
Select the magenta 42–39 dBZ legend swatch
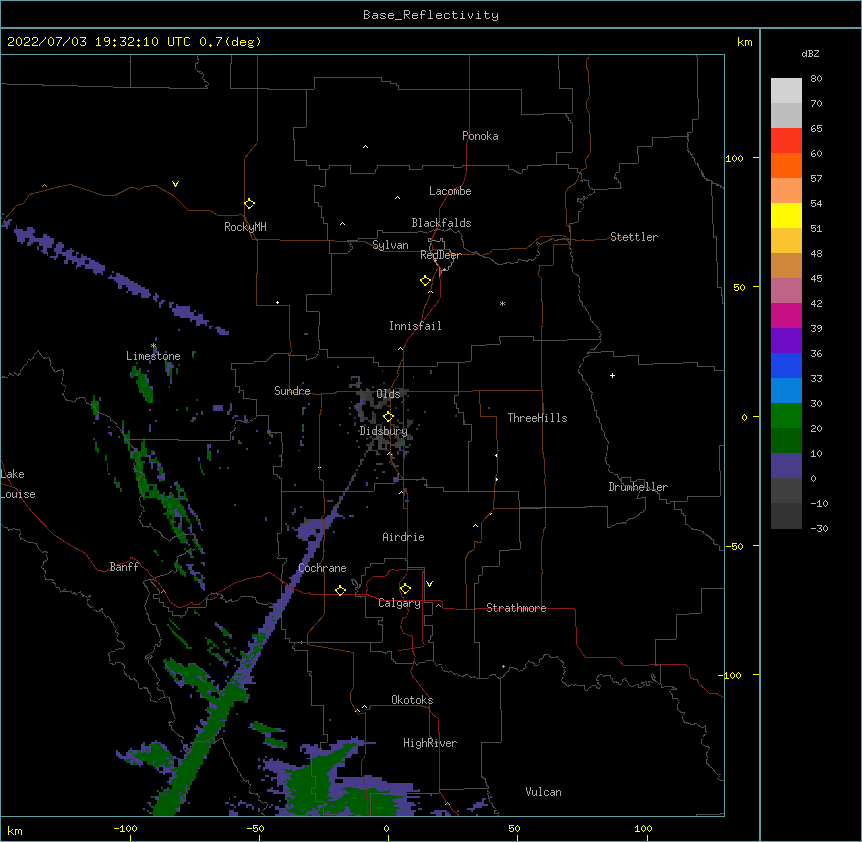[786, 315]
